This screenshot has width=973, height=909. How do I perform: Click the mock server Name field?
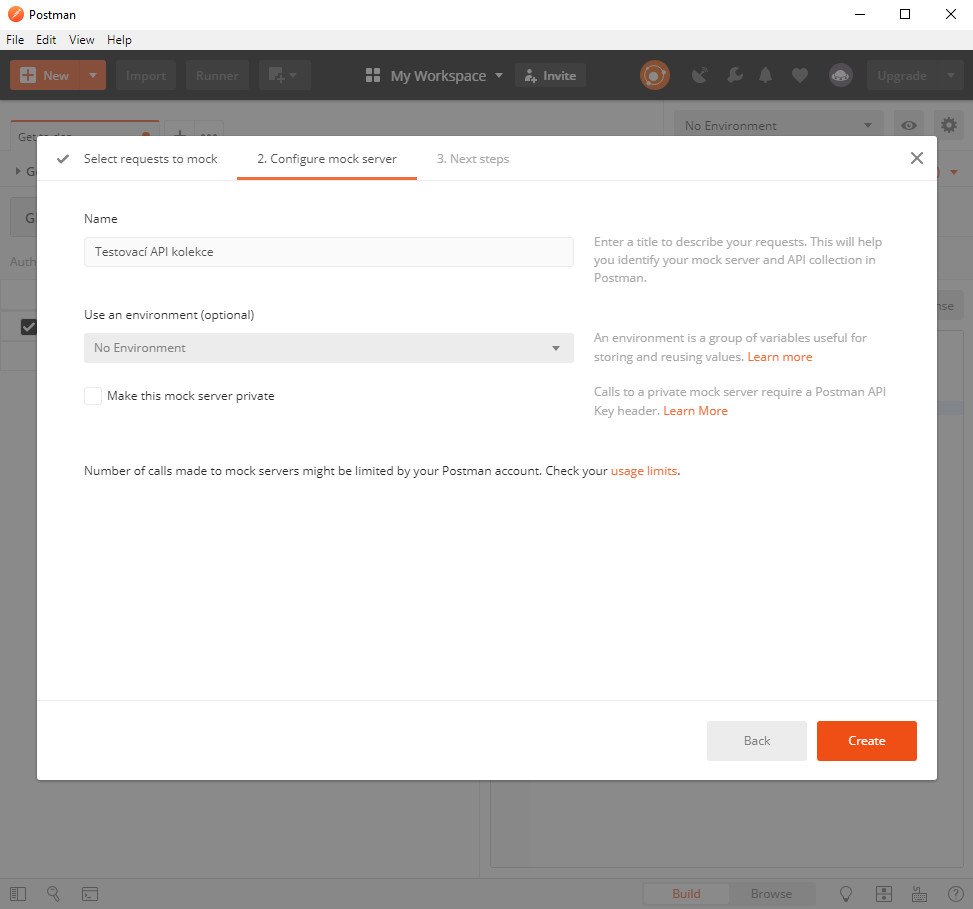point(329,252)
